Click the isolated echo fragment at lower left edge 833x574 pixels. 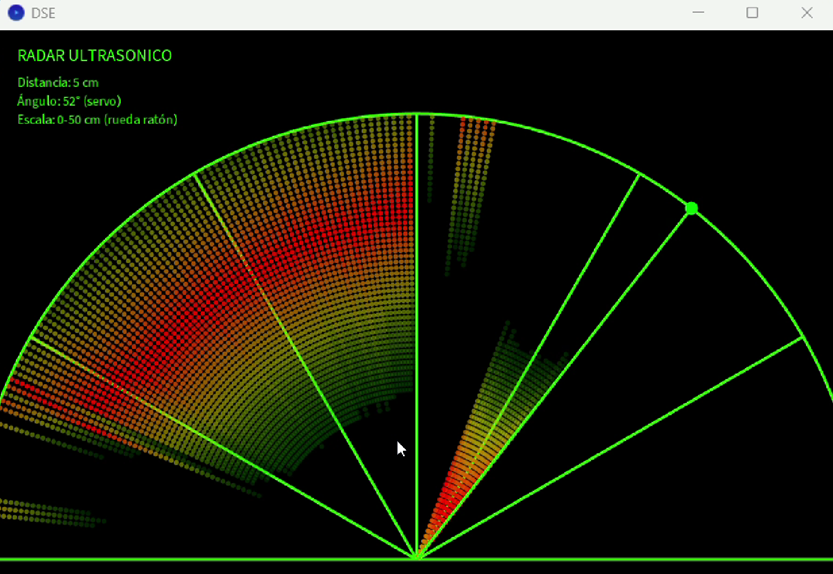pyautogui.click(x=50, y=512)
